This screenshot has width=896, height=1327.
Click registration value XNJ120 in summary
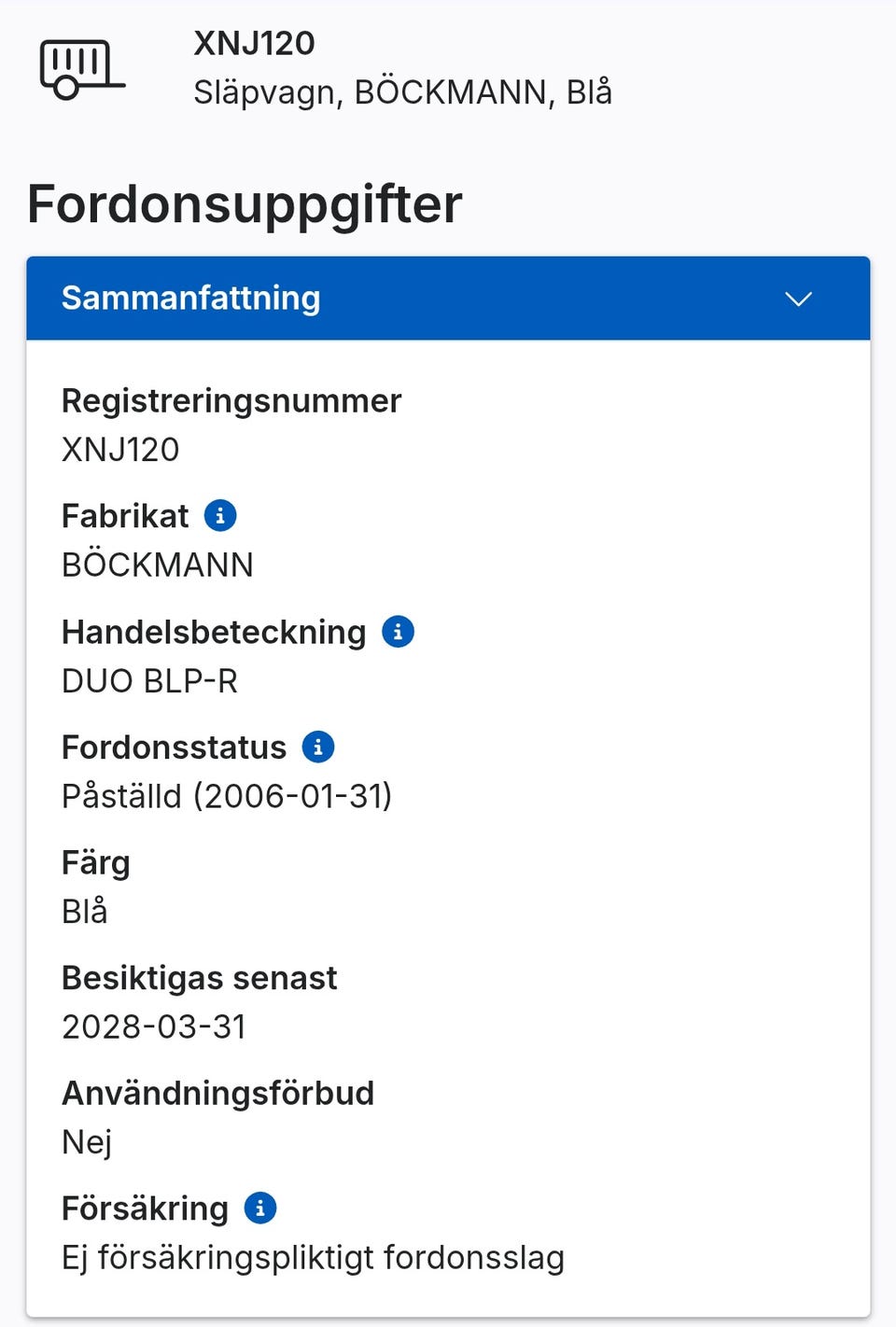click(x=120, y=449)
